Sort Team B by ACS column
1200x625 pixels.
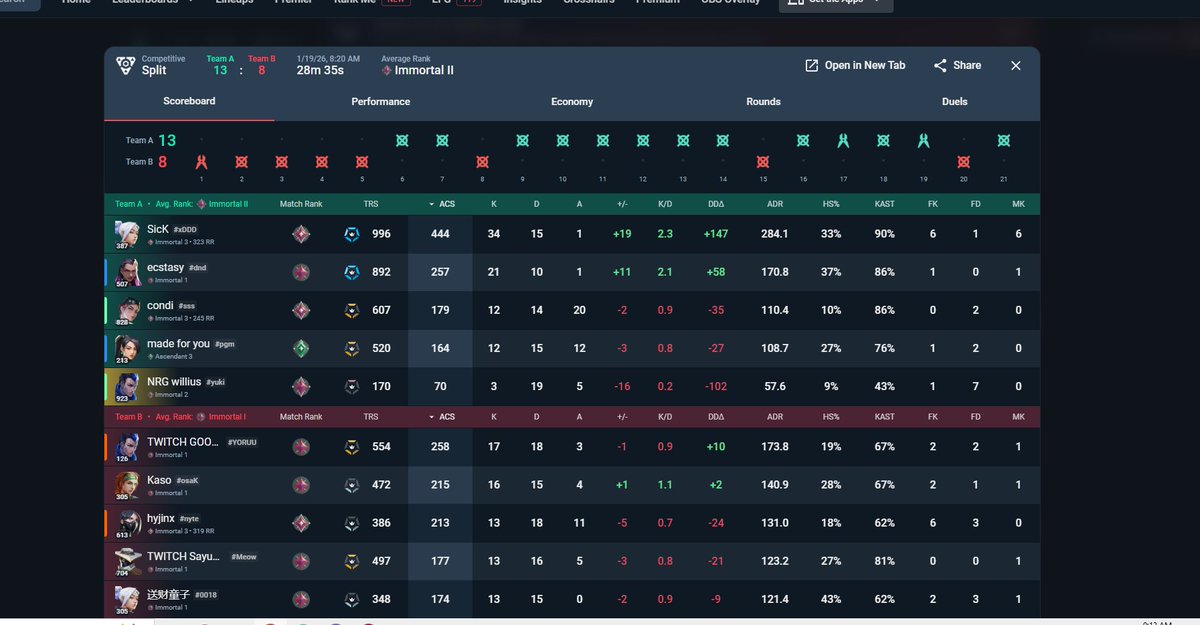440,417
